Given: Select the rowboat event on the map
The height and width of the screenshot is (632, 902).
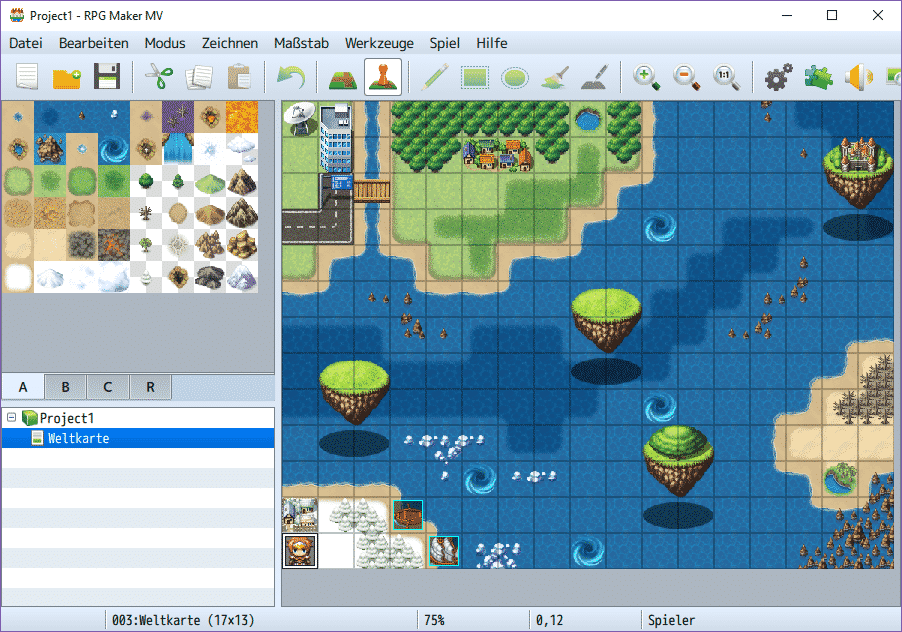Looking at the screenshot, I should click(408, 515).
